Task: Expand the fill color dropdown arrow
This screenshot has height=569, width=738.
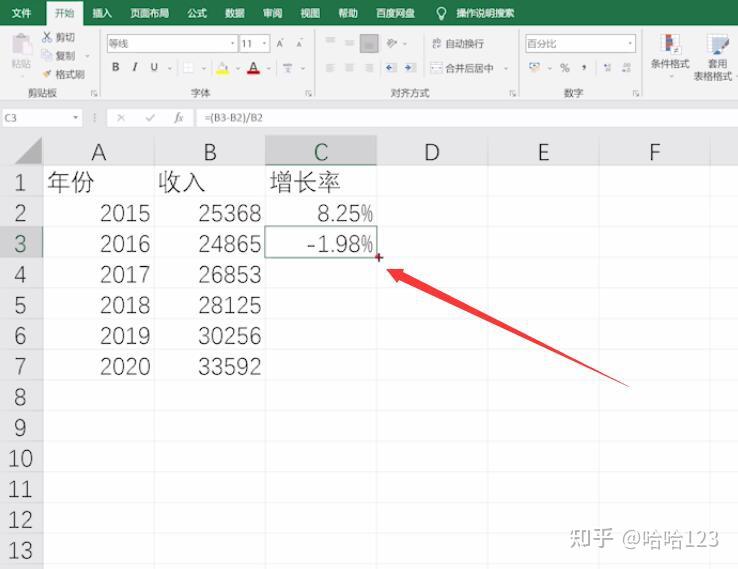Action: (x=238, y=69)
